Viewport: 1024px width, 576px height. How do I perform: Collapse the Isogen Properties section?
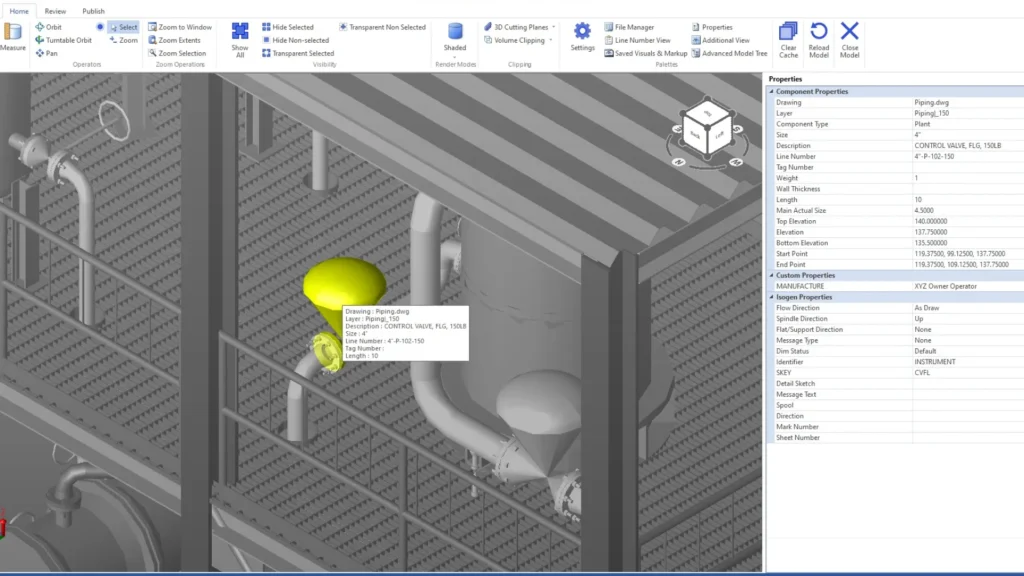pos(771,297)
